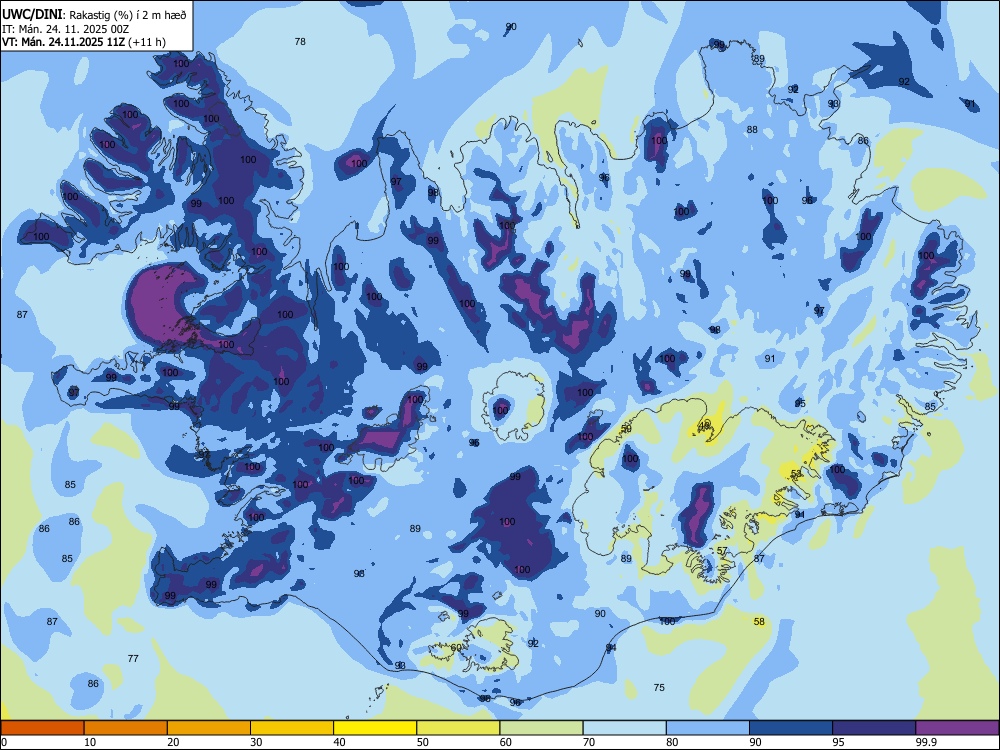Click the pale blue 70–80 legend swatch
Screen dimensions: 1000x750
(x=624, y=728)
